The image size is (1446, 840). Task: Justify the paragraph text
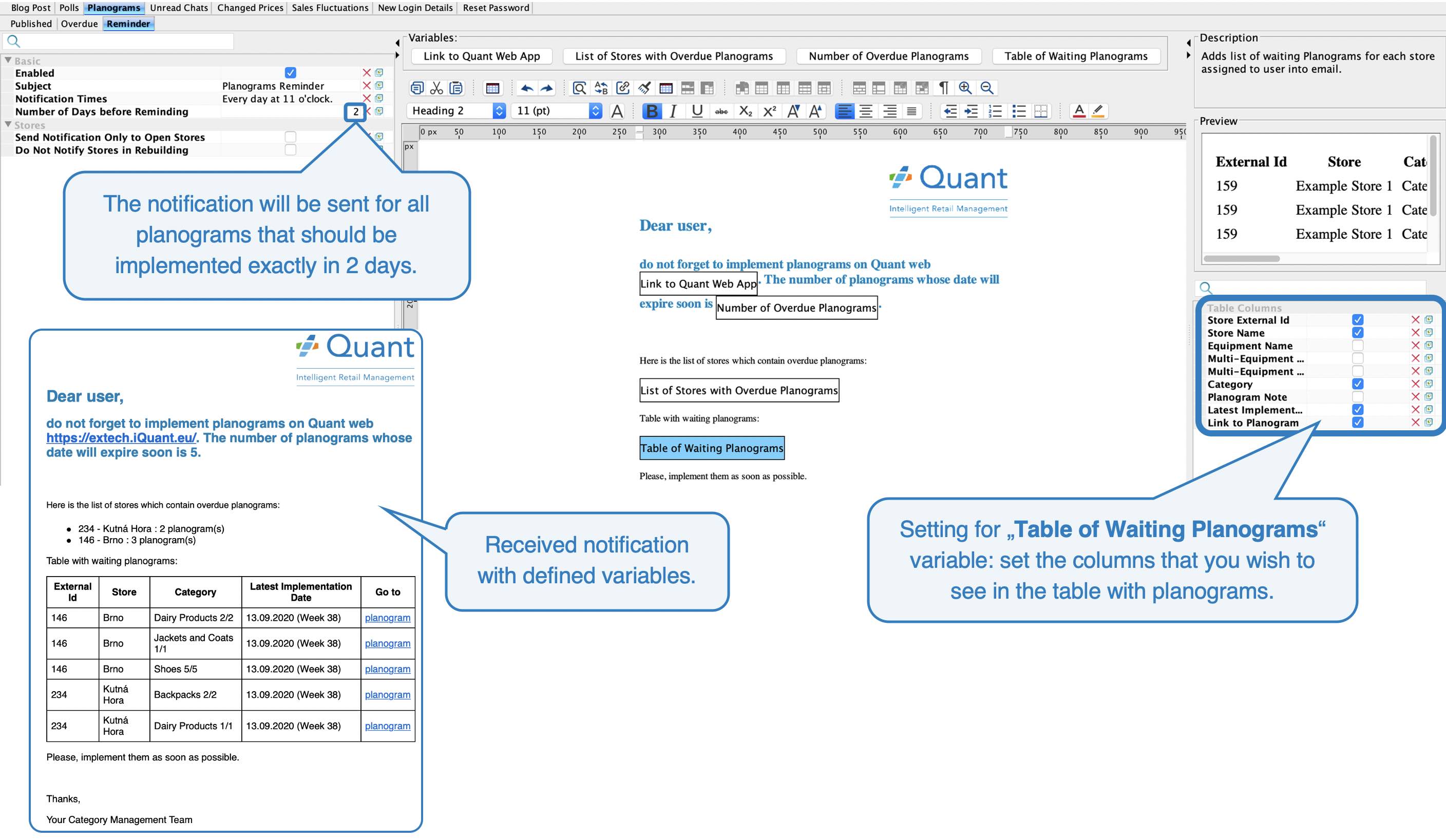pos(911,111)
